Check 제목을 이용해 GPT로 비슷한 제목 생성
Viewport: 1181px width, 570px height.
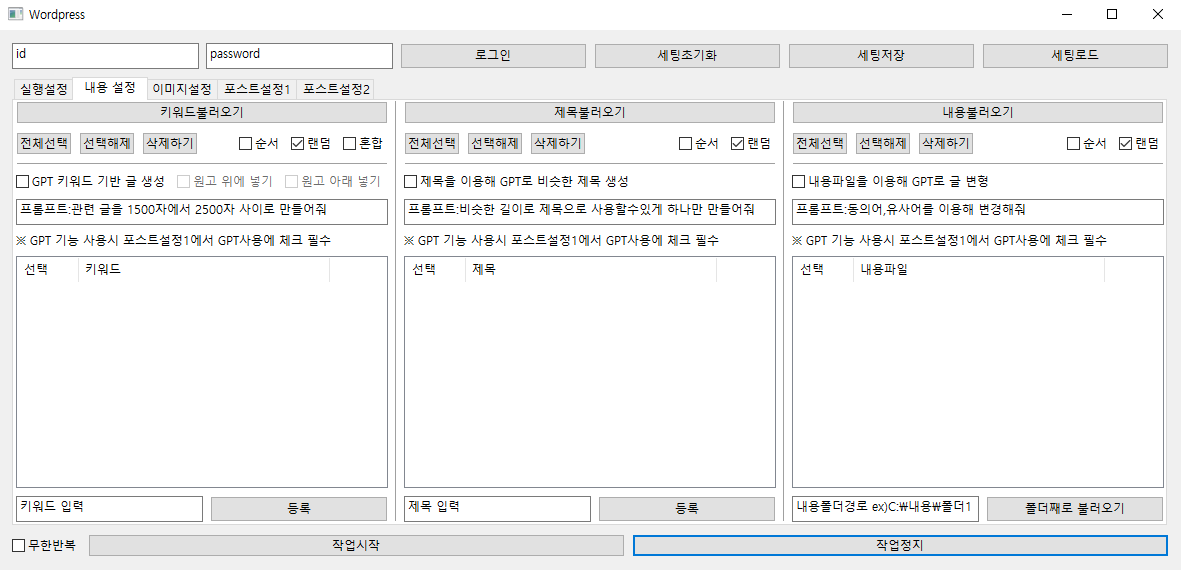tap(411, 182)
